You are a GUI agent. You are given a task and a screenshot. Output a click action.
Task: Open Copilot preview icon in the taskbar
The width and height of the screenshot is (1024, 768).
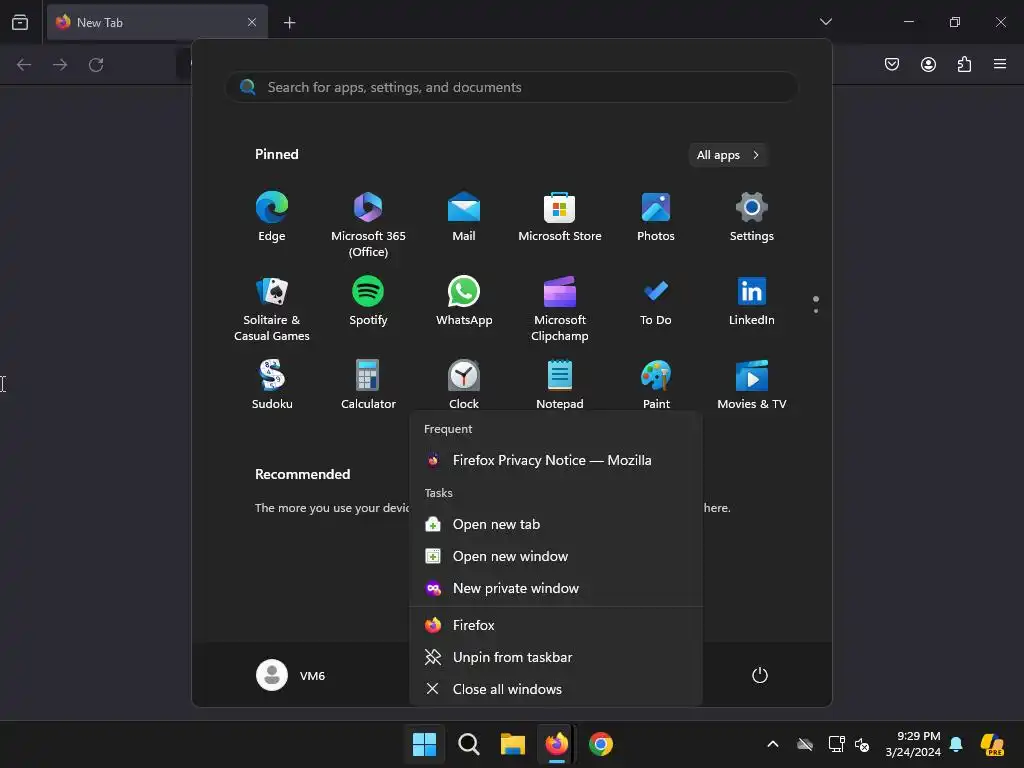992,744
